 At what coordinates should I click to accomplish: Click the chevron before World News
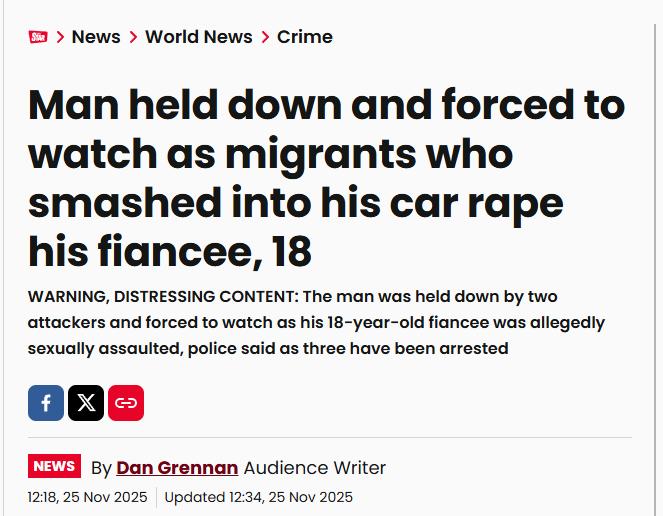[x=133, y=37]
